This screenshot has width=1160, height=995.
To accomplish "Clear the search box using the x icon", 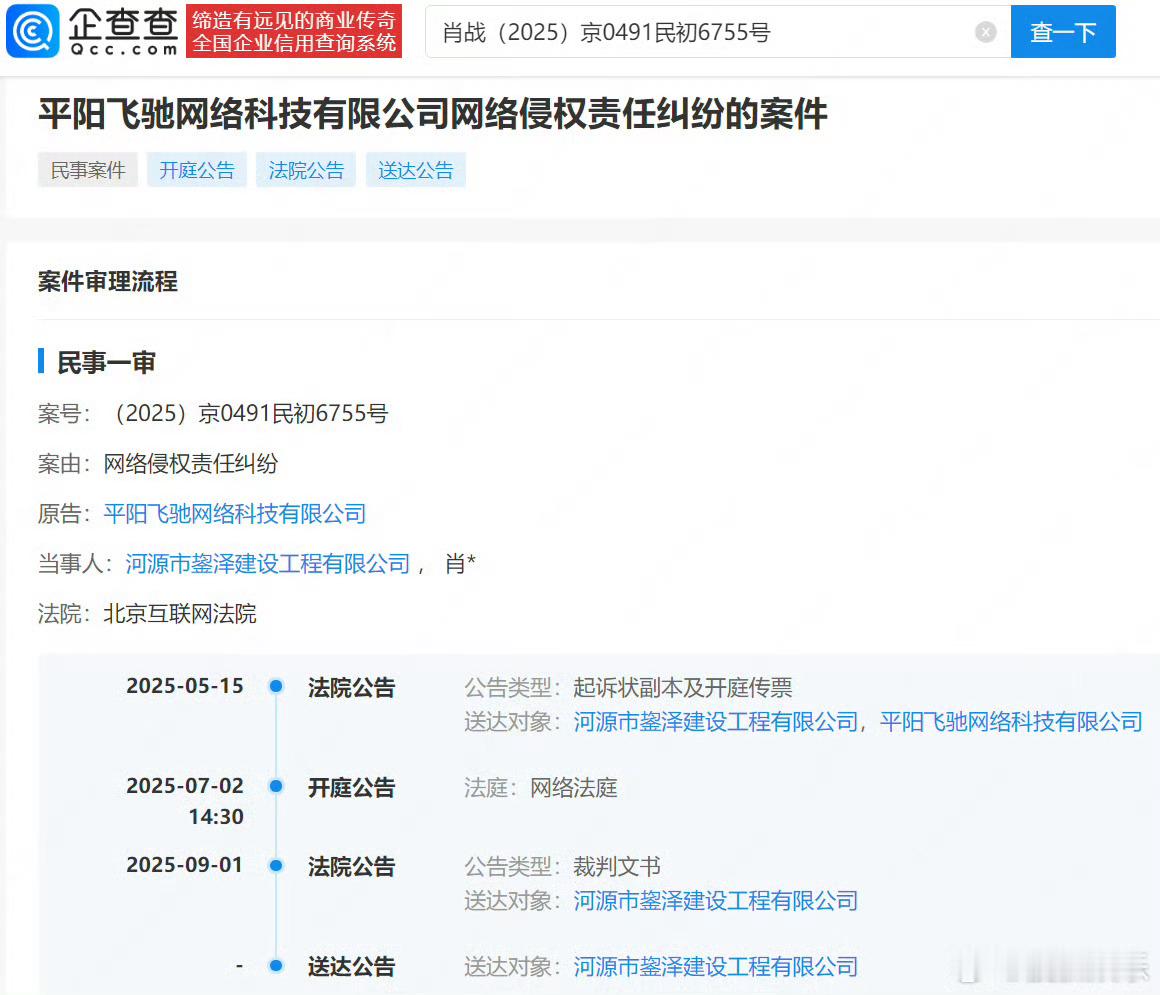I will (986, 32).
